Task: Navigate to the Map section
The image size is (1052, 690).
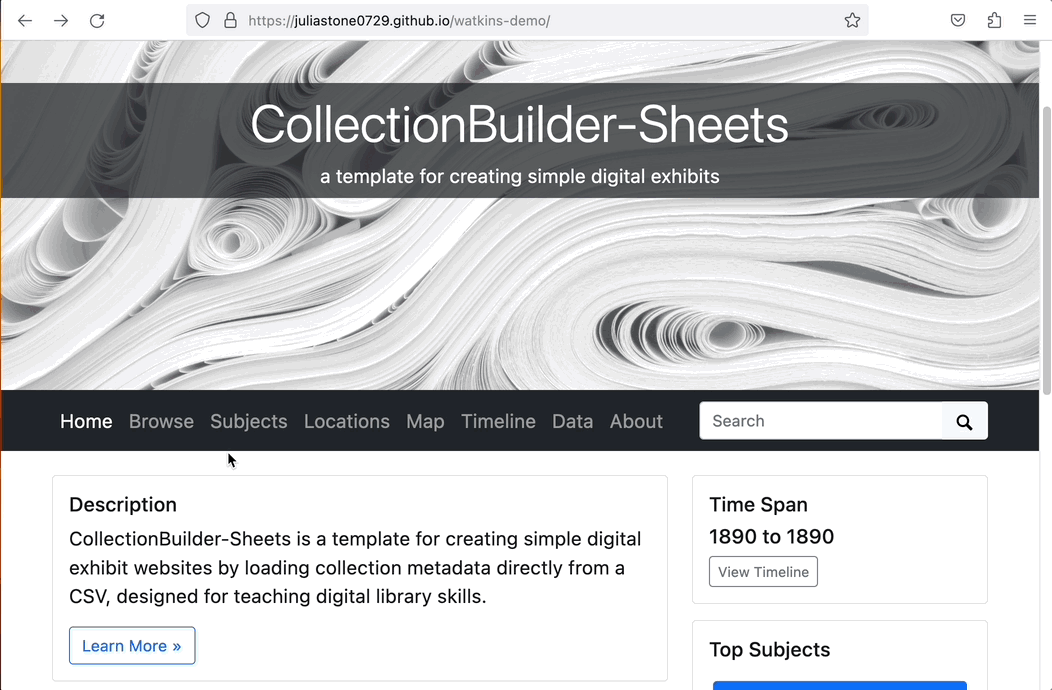Action: pos(424,421)
